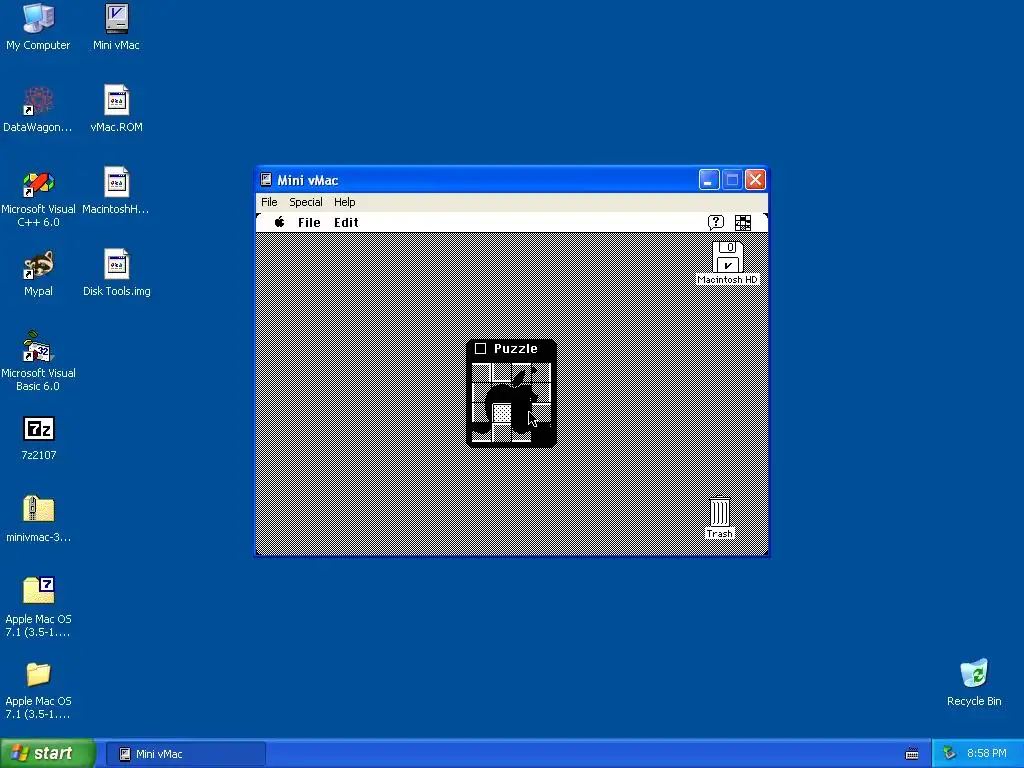The height and width of the screenshot is (768, 1024).
Task: Select the Disk Tools.img file
Action: click(x=116, y=273)
